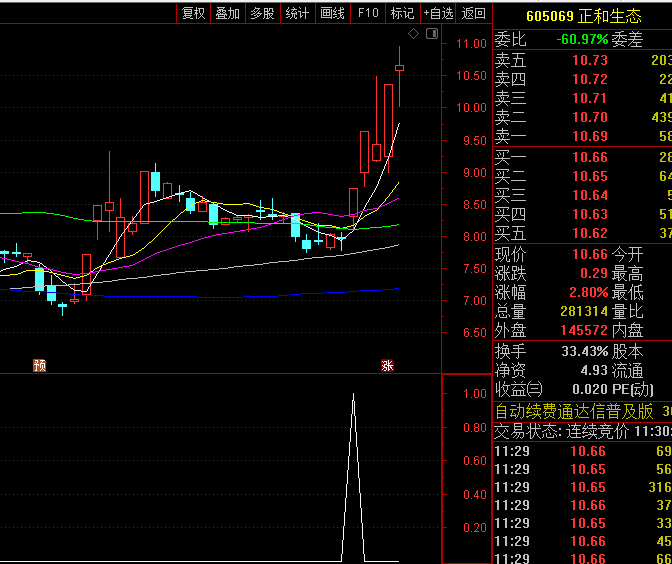Select the 画线 drawing tool
Image resolution: width=672 pixels, height=564 pixels.
(x=332, y=13)
